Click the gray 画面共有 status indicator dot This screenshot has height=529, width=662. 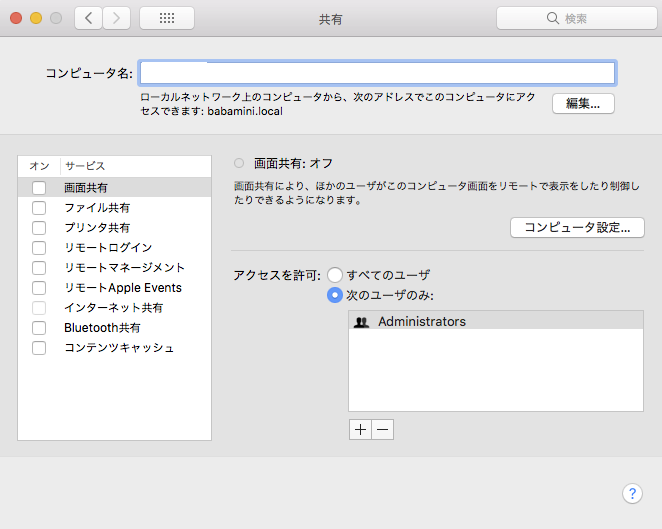coord(239,163)
